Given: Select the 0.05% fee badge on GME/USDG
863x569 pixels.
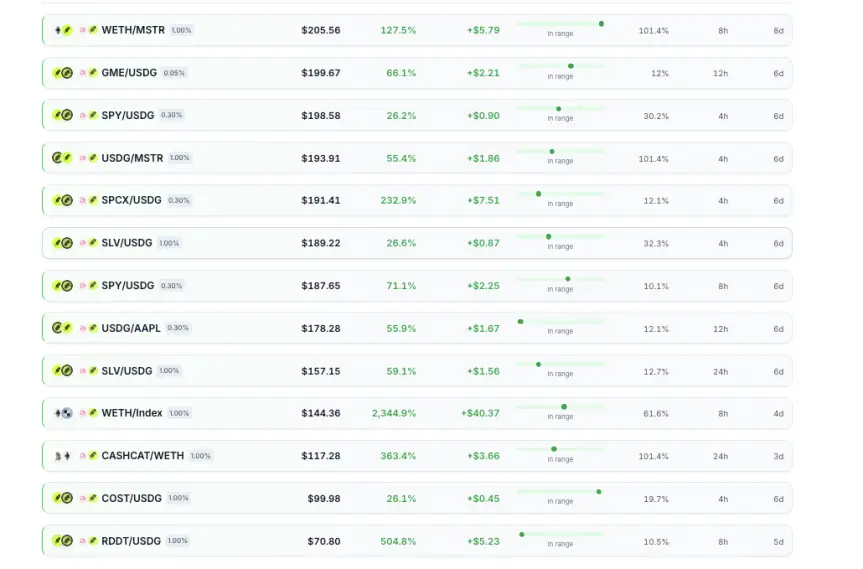Looking at the screenshot, I should click(174, 73).
